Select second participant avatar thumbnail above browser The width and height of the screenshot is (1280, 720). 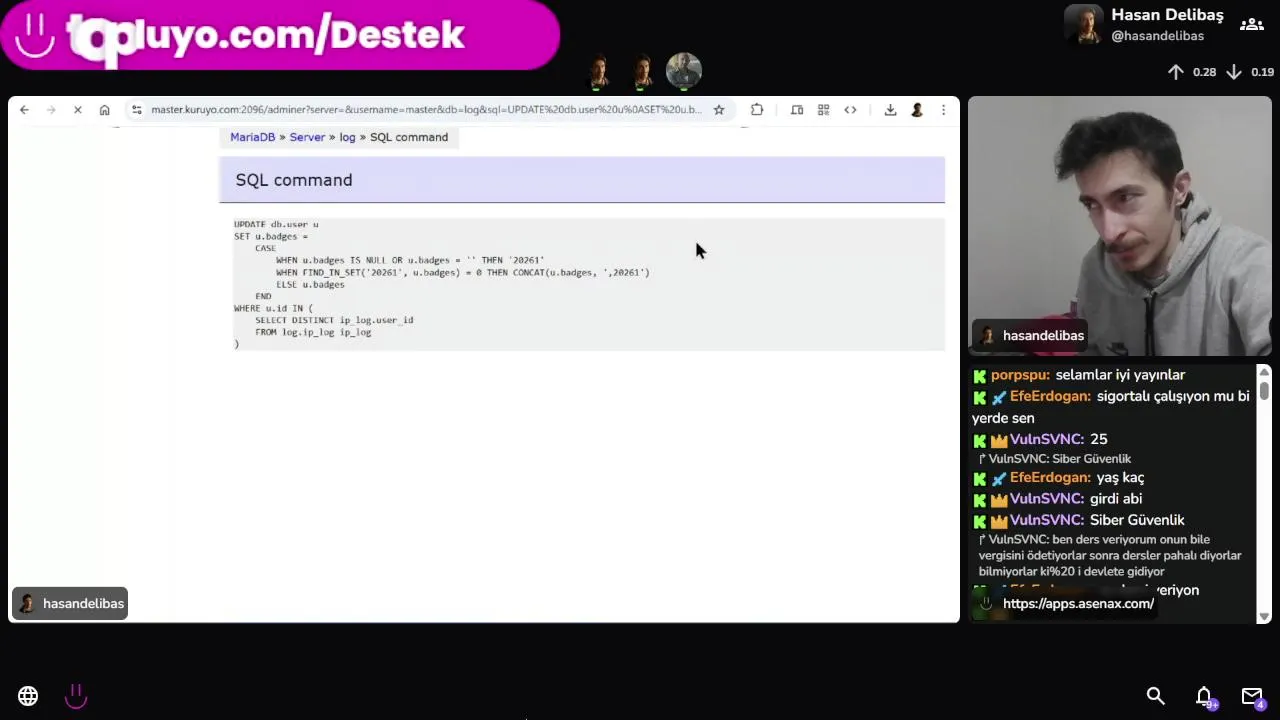pyautogui.click(x=642, y=71)
